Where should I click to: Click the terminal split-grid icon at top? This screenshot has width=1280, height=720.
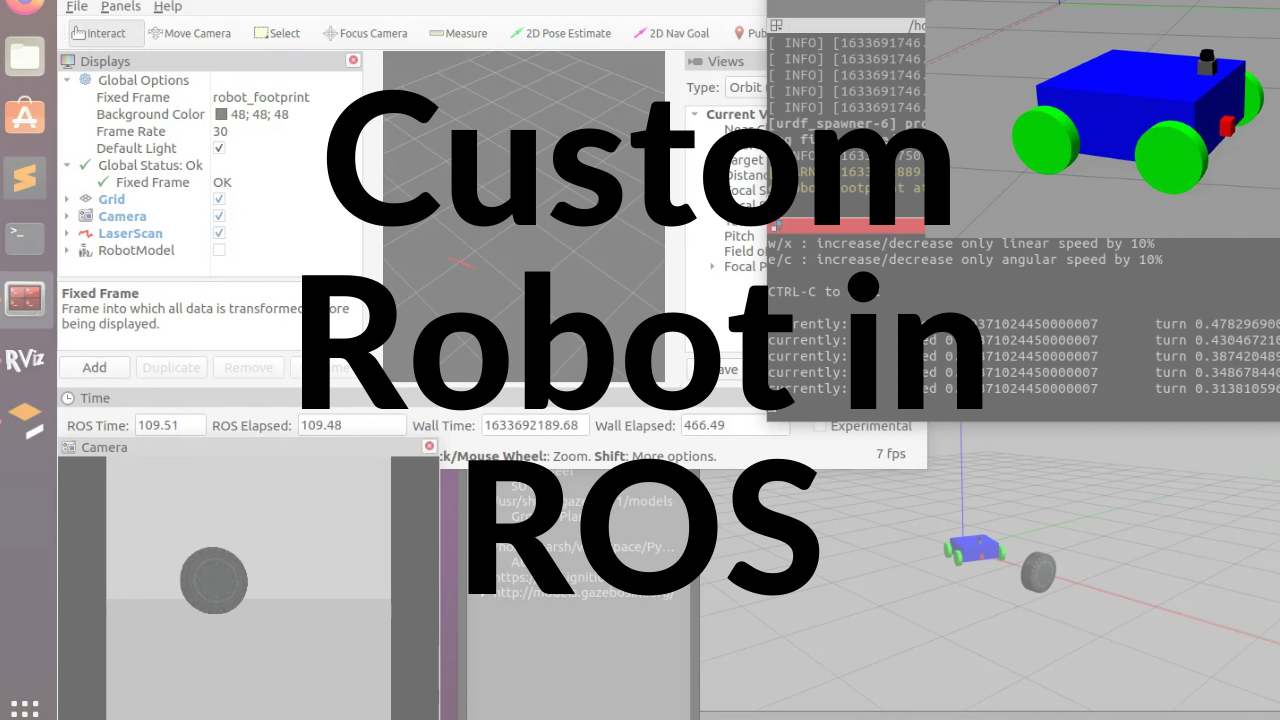point(776,26)
